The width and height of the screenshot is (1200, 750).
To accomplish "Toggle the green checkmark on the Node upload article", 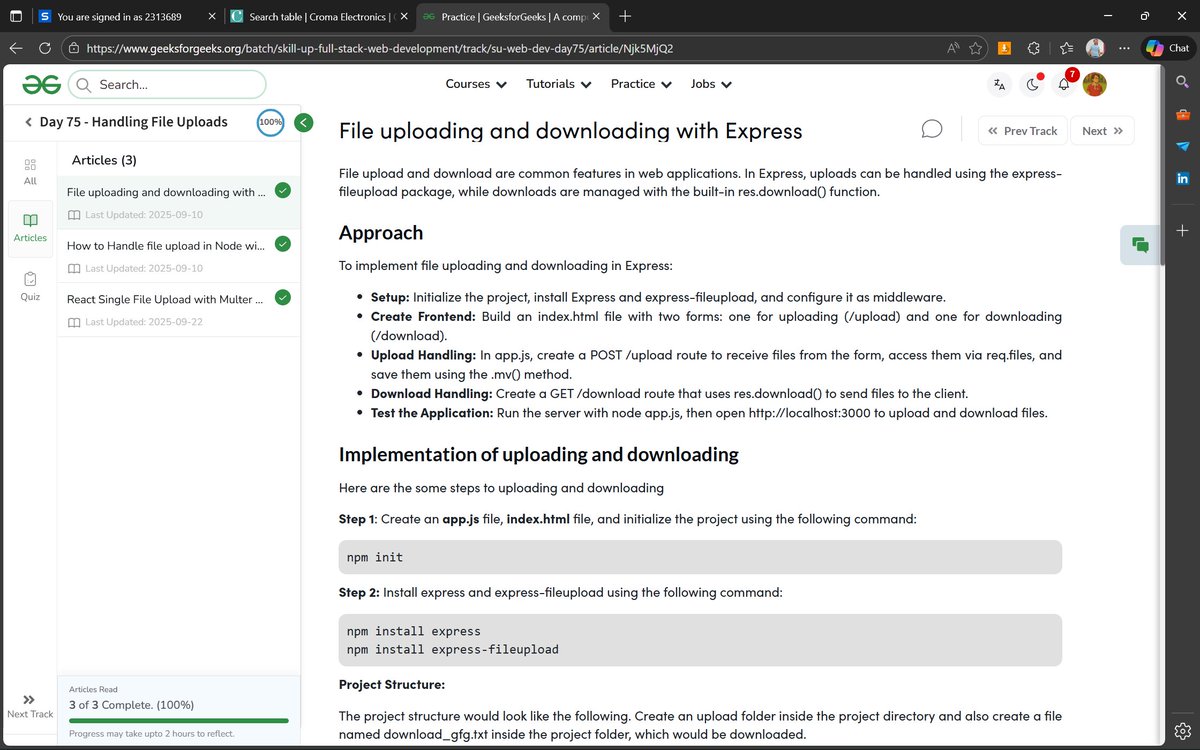I will (x=281, y=243).
